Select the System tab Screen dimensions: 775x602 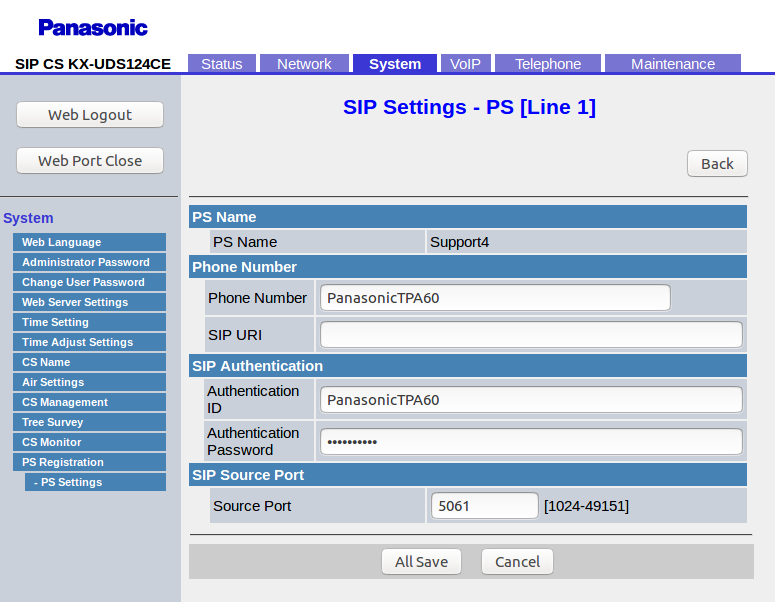pos(395,64)
